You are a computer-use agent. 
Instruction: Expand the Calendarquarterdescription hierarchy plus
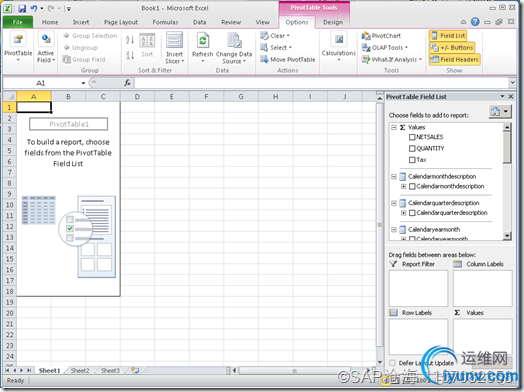(x=403, y=213)
